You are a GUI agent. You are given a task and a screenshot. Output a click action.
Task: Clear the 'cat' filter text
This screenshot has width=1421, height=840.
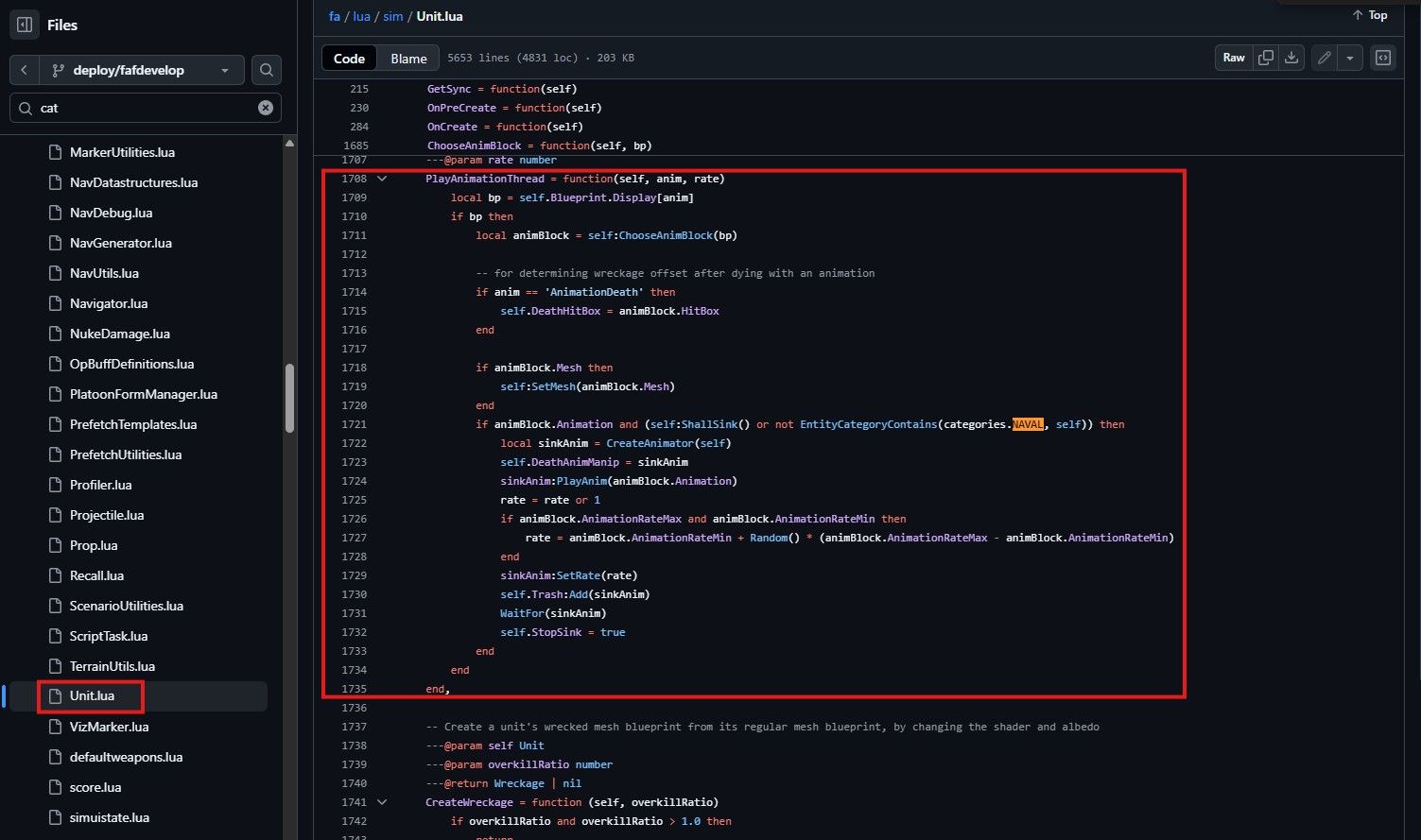tap(266, 108)
